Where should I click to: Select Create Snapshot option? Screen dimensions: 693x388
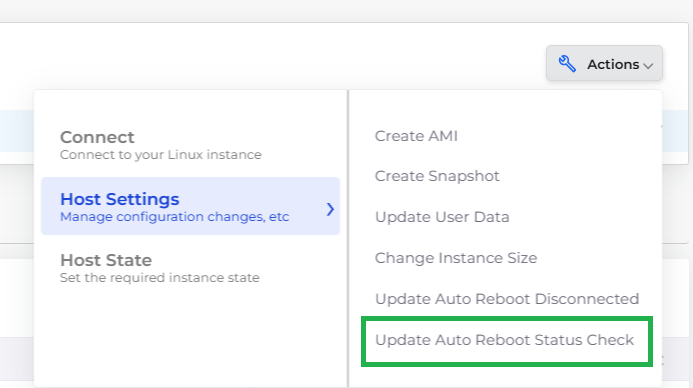437,176
